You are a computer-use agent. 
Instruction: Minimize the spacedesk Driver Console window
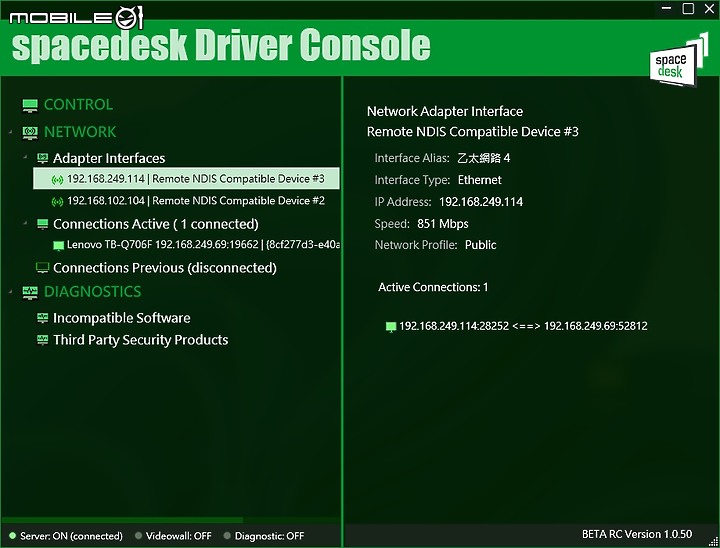click(x=667, y=8)
